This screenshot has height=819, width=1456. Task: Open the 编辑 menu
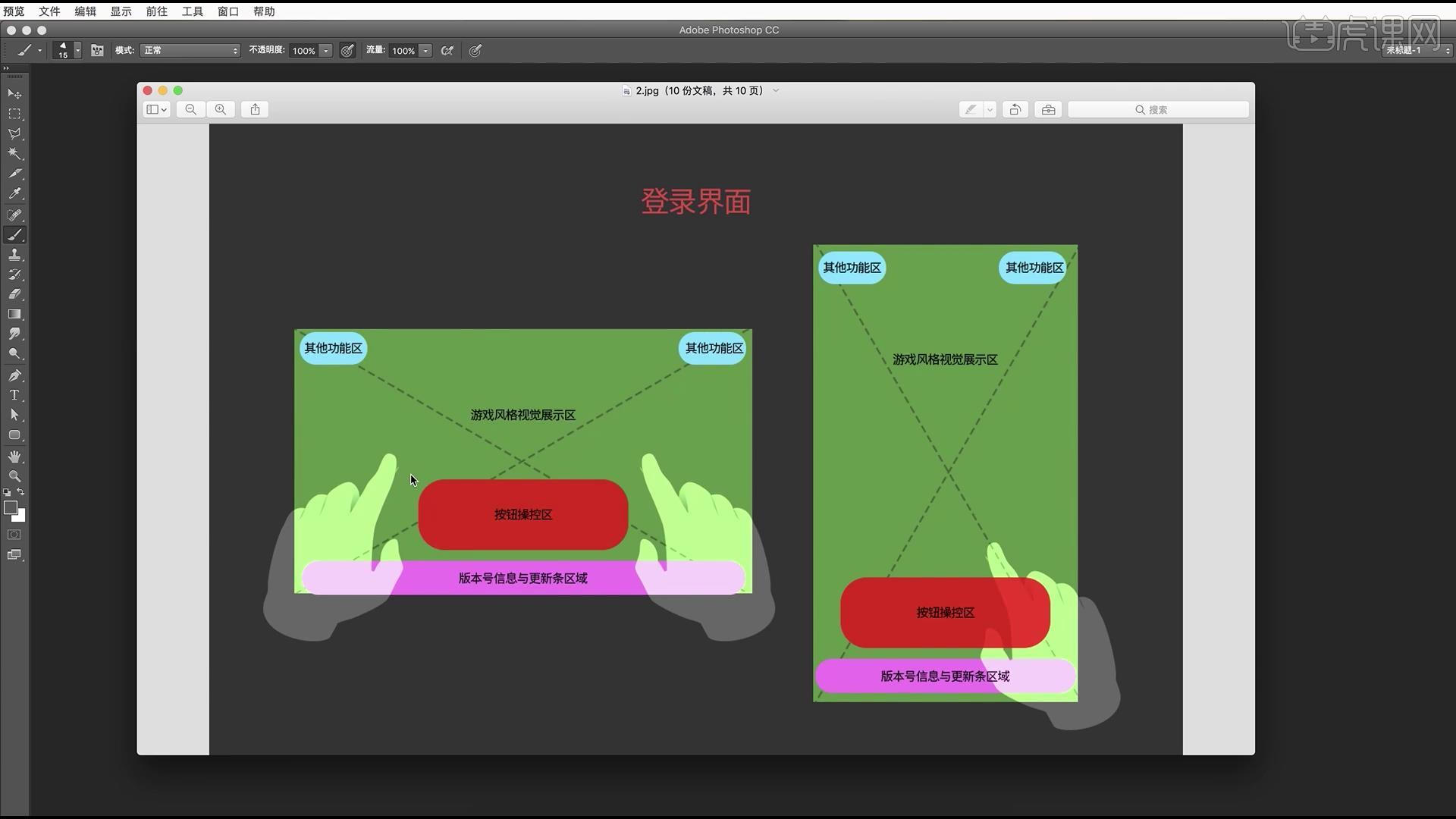pyautogui.click(x=85, y=11)
